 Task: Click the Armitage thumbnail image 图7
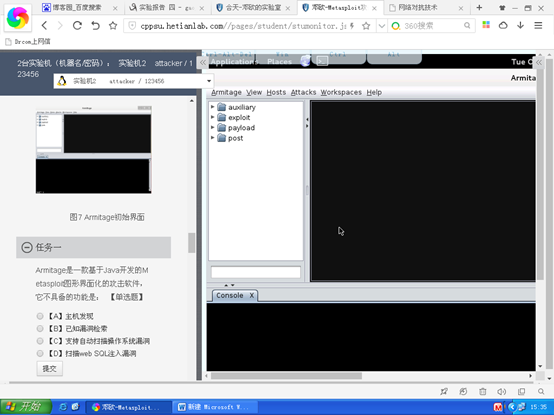pos(94,149)
